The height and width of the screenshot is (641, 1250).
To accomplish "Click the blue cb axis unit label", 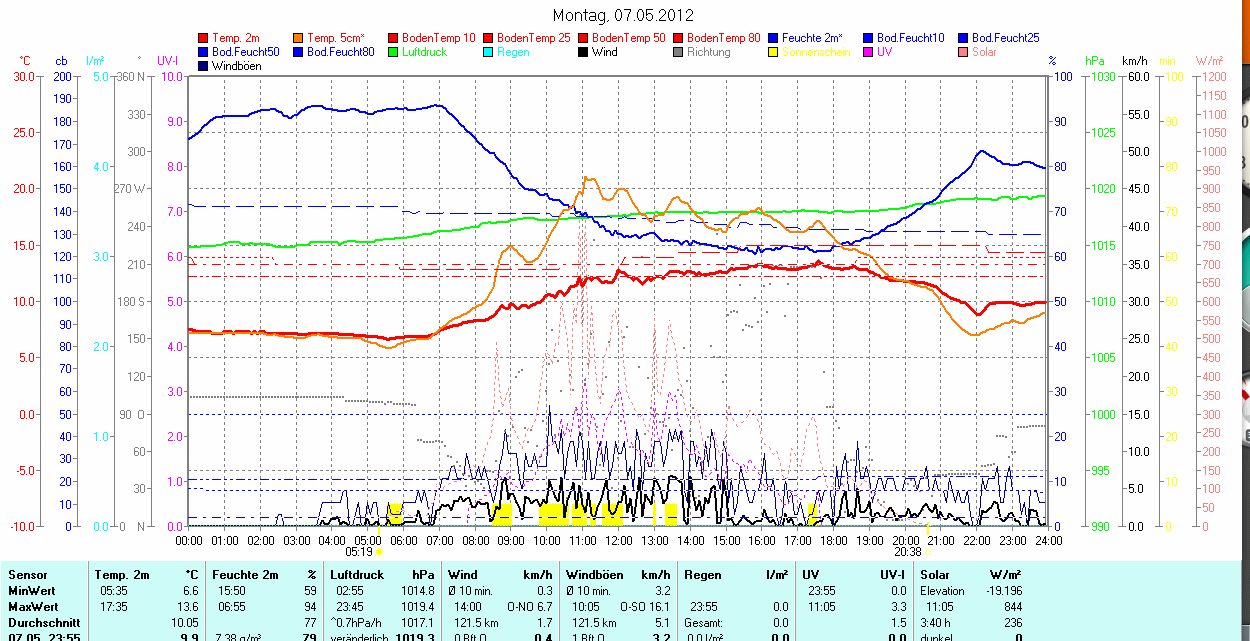I will 62,62.
